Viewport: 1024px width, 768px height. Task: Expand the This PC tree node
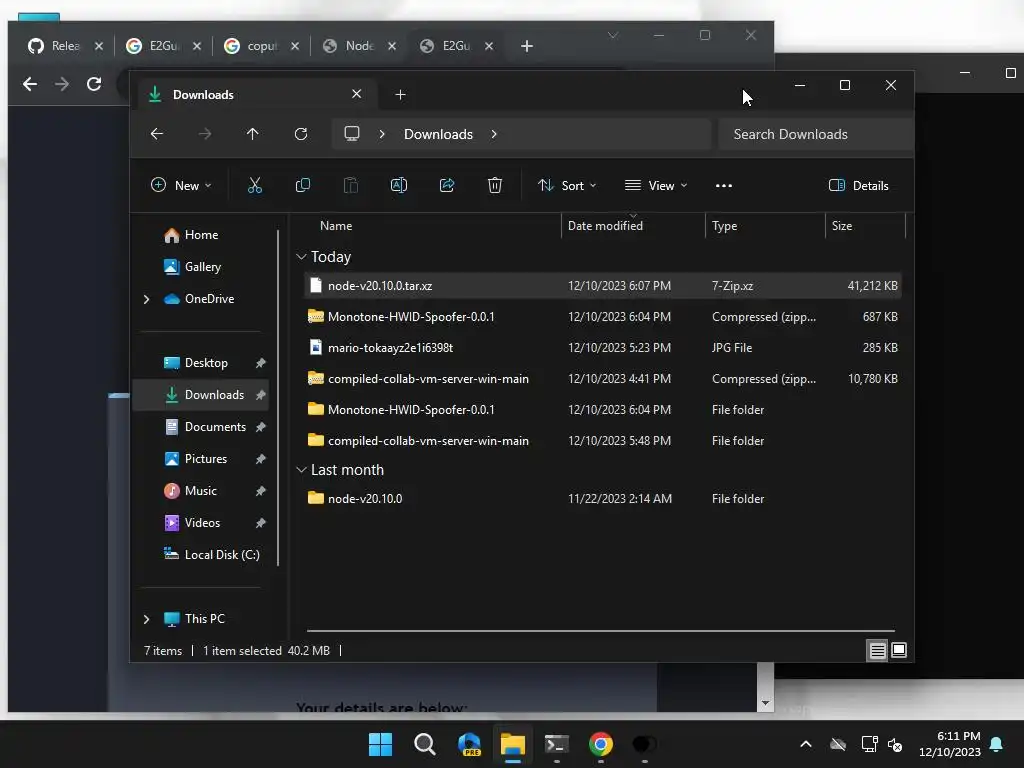point(146,619)
